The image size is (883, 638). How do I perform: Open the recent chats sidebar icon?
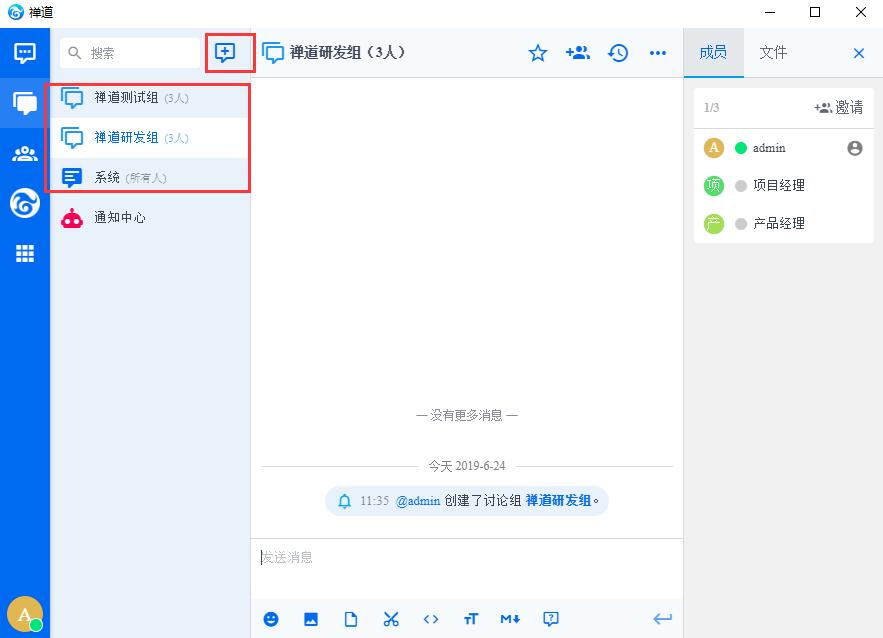(25, 53)
